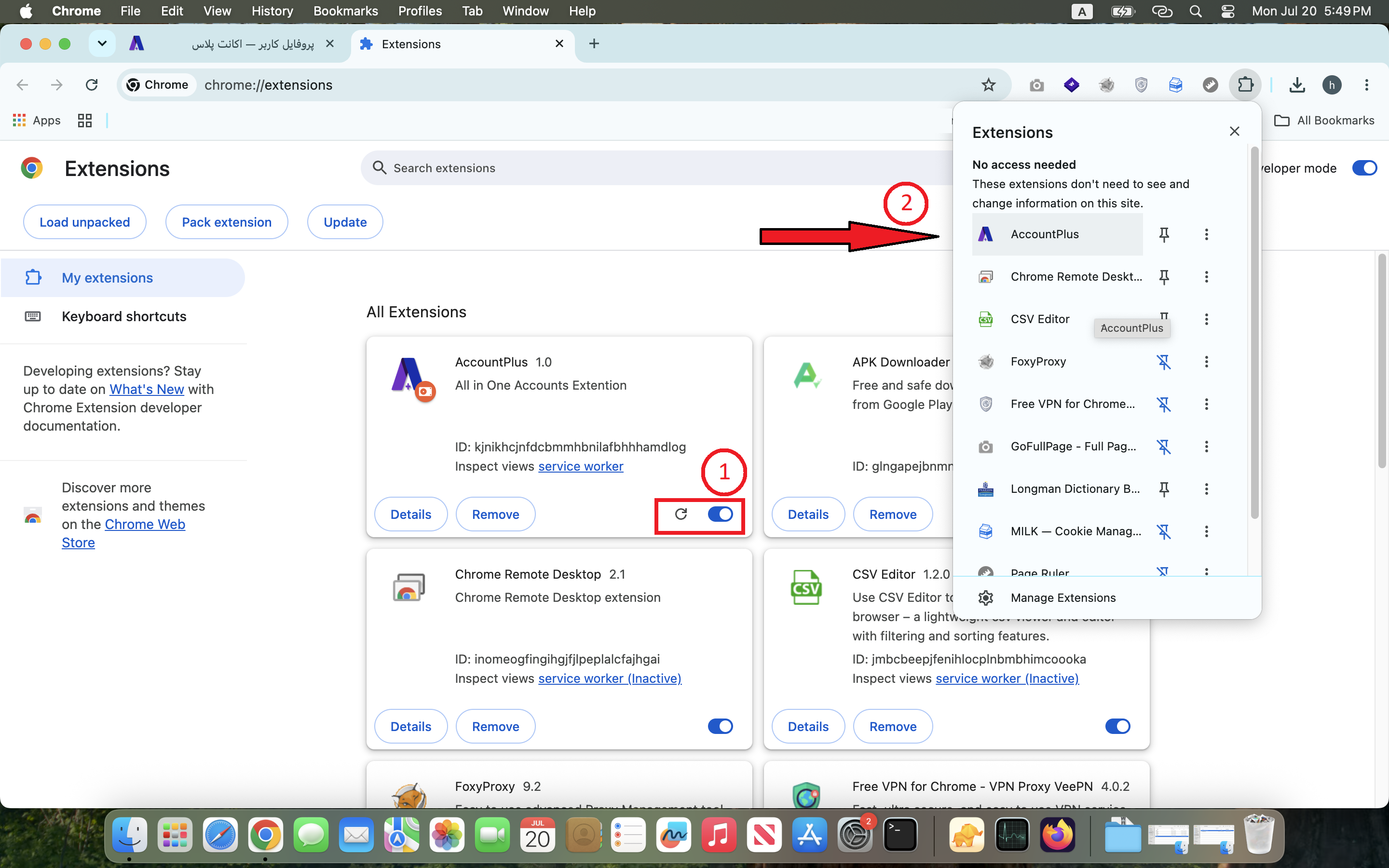Launch Firefox from the dock
1389x868 pixels.
click(1057, 835)
